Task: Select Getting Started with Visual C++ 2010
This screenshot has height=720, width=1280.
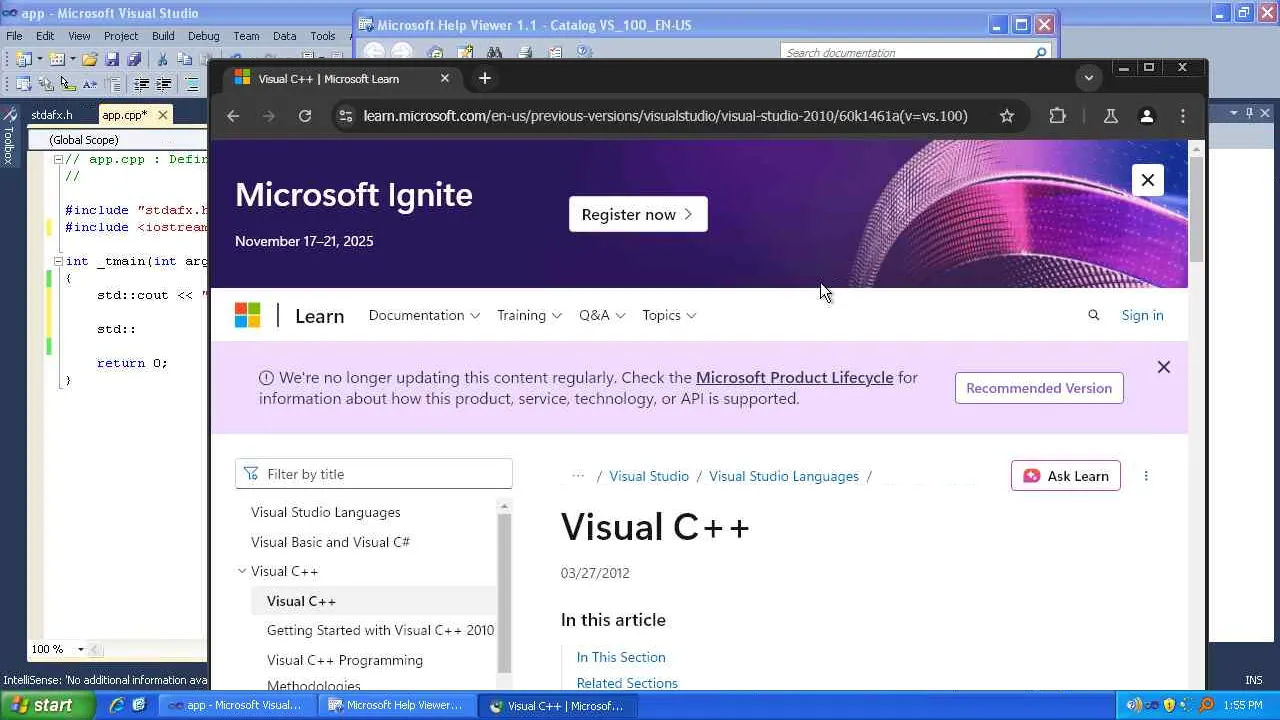Action: (x=380, y=630)
